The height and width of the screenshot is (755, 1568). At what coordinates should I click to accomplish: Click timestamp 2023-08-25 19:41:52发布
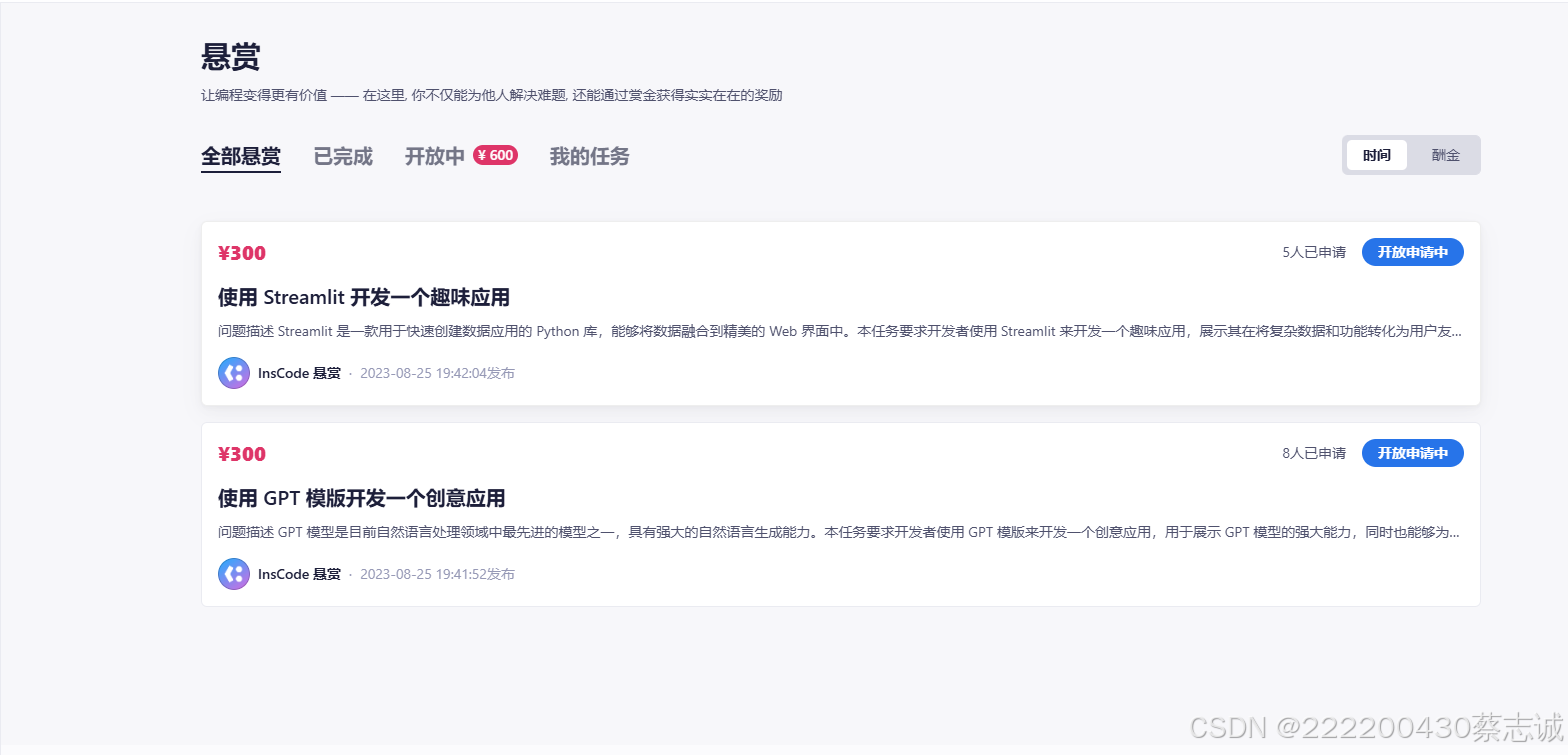click(437, 574)
